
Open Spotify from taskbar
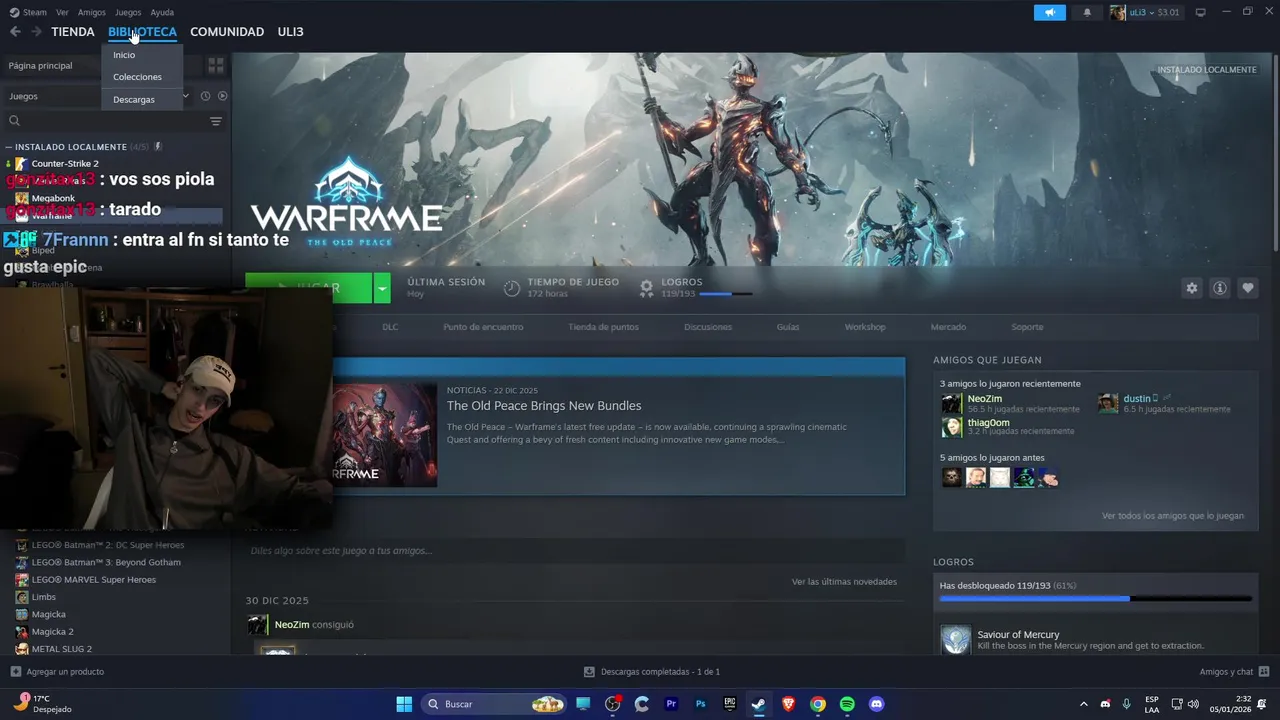847,704
